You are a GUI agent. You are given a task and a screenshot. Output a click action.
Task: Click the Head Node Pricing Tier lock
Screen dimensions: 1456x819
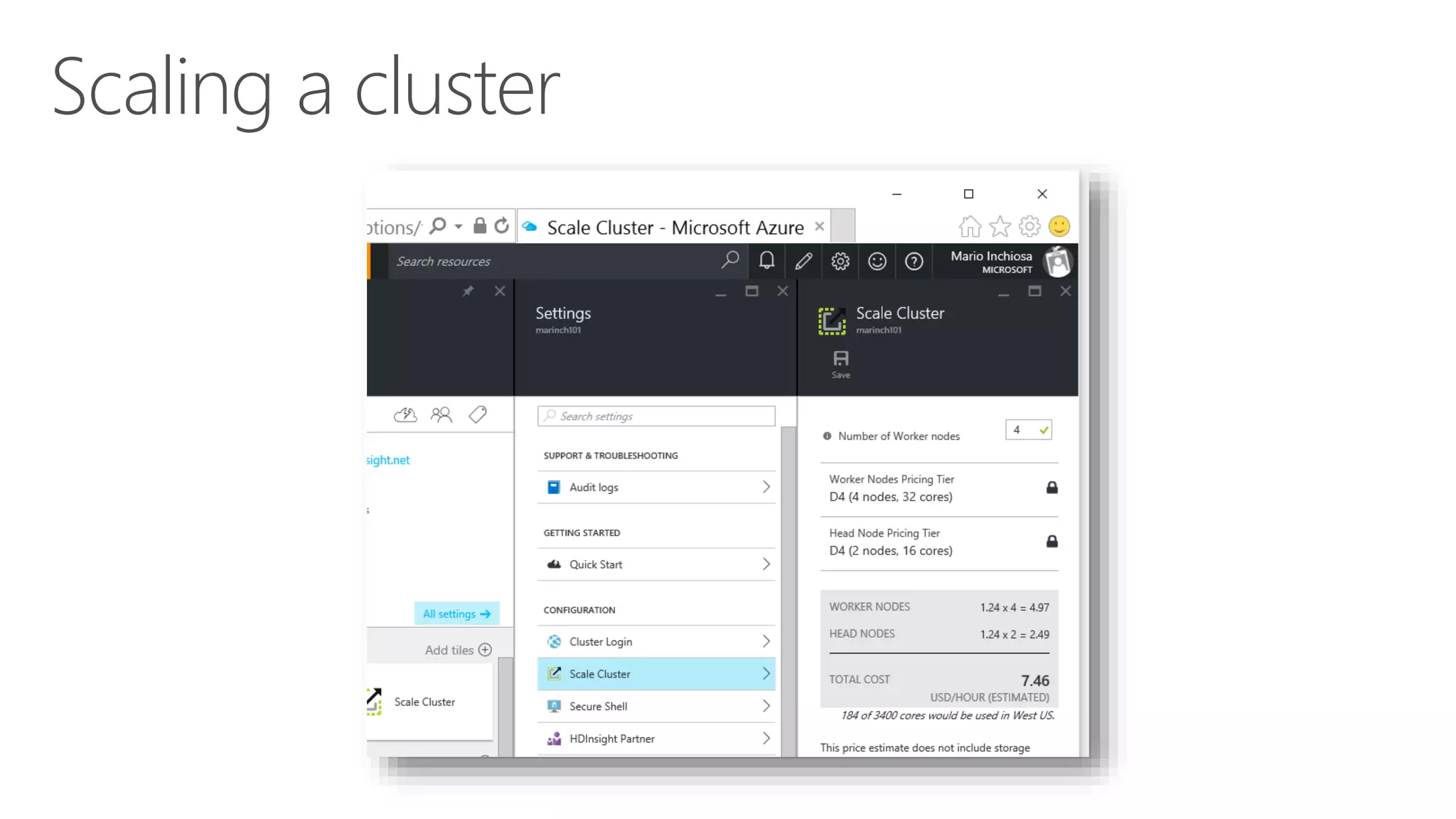1051,542
